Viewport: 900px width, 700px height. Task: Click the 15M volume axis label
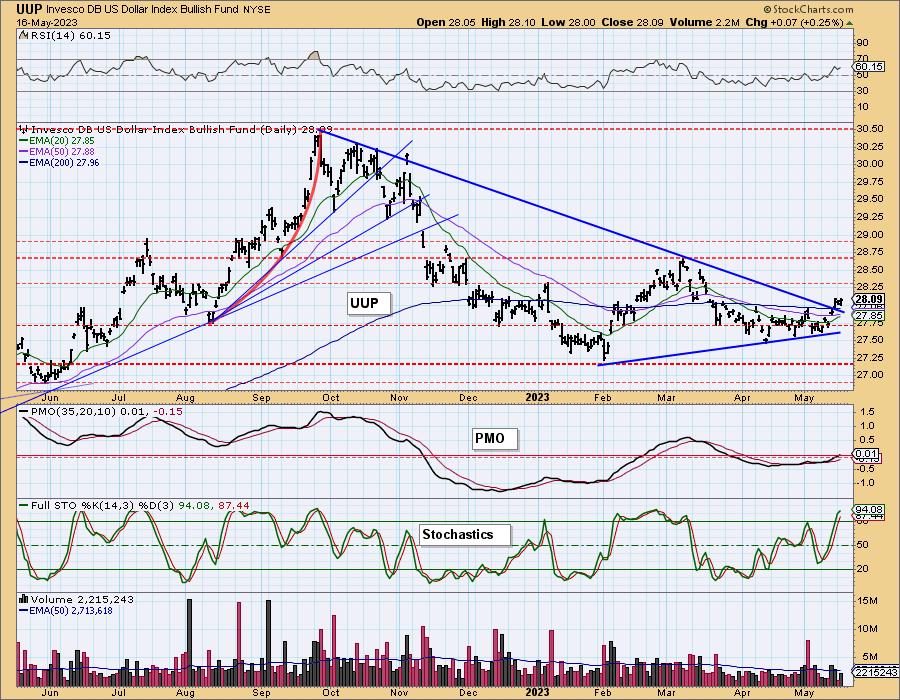pyautogui.click(x=867, y=601)
